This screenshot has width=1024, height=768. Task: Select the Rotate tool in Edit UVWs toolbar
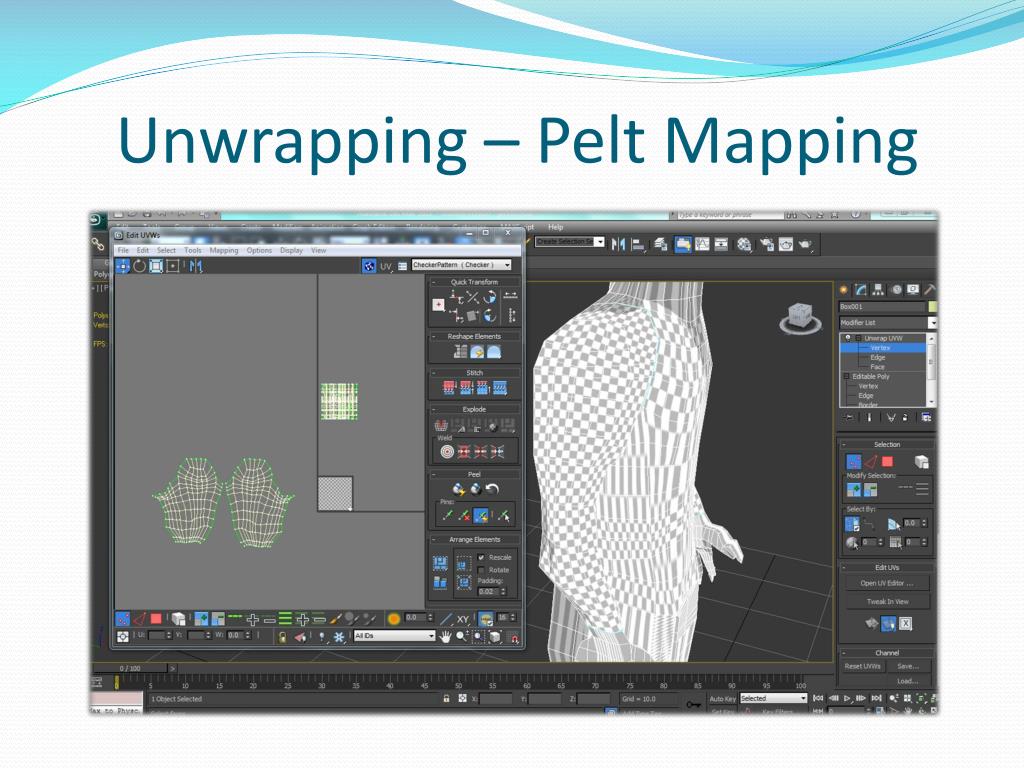coord(140,266)
